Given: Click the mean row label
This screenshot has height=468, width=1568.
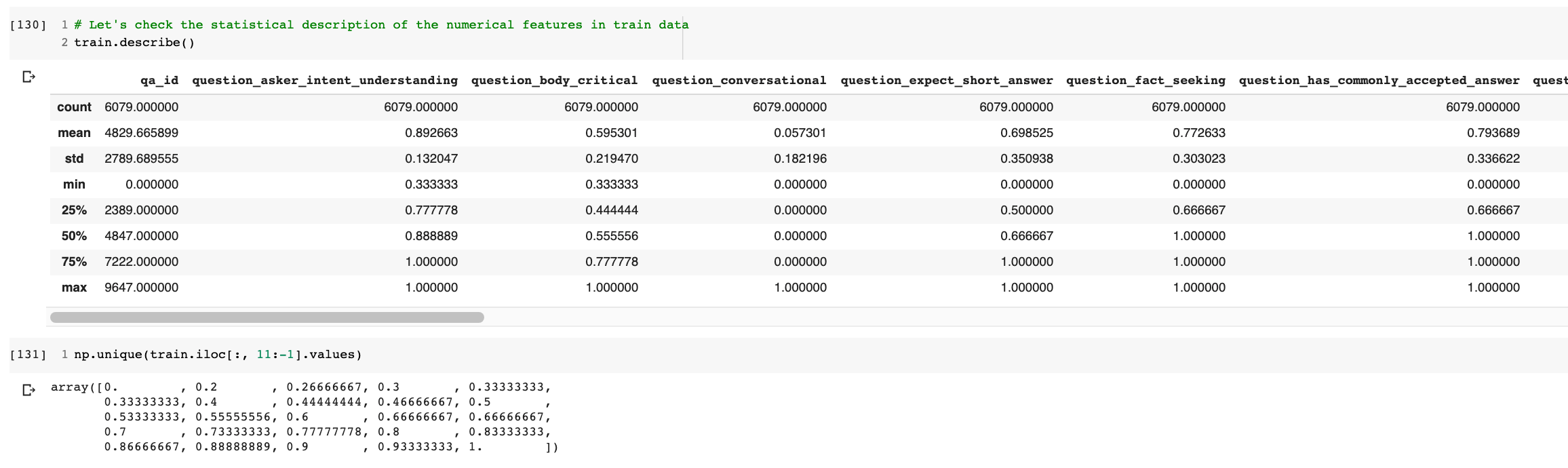Looking at the screenshot, I should tap(74, 133).
